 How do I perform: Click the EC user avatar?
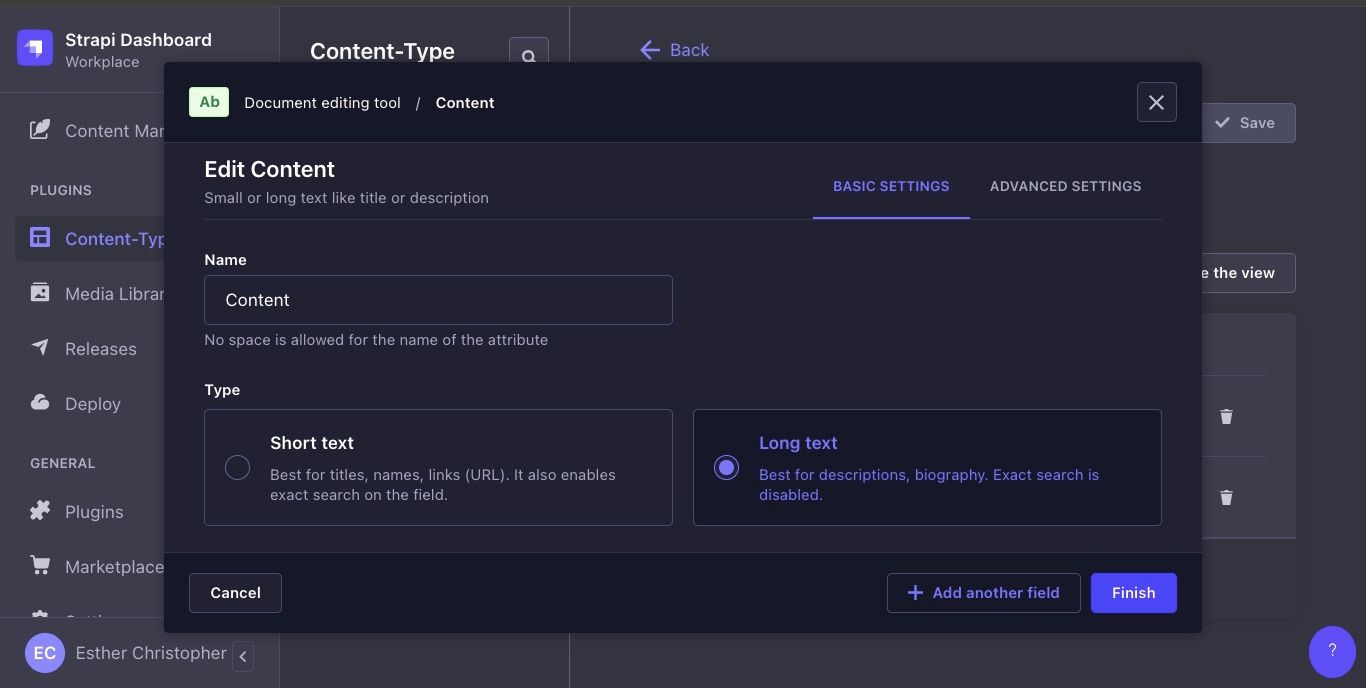coord(45,653)
